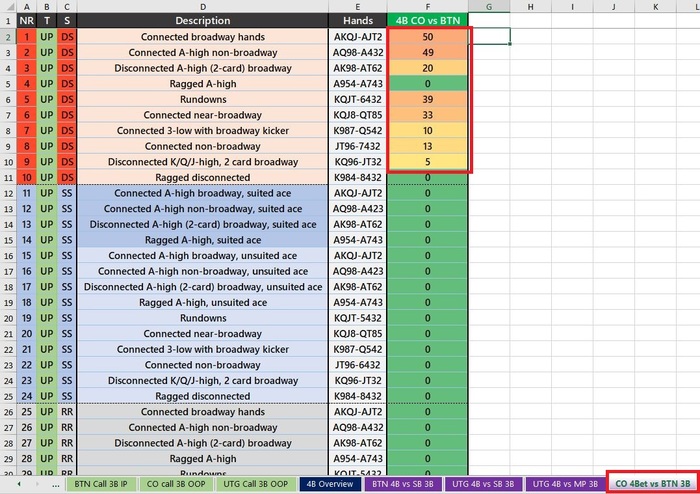Viewport: 700px width, 494px height.
Task: Click 'Connected broadway hands' in row 2
Action: [x=203, y=37]
